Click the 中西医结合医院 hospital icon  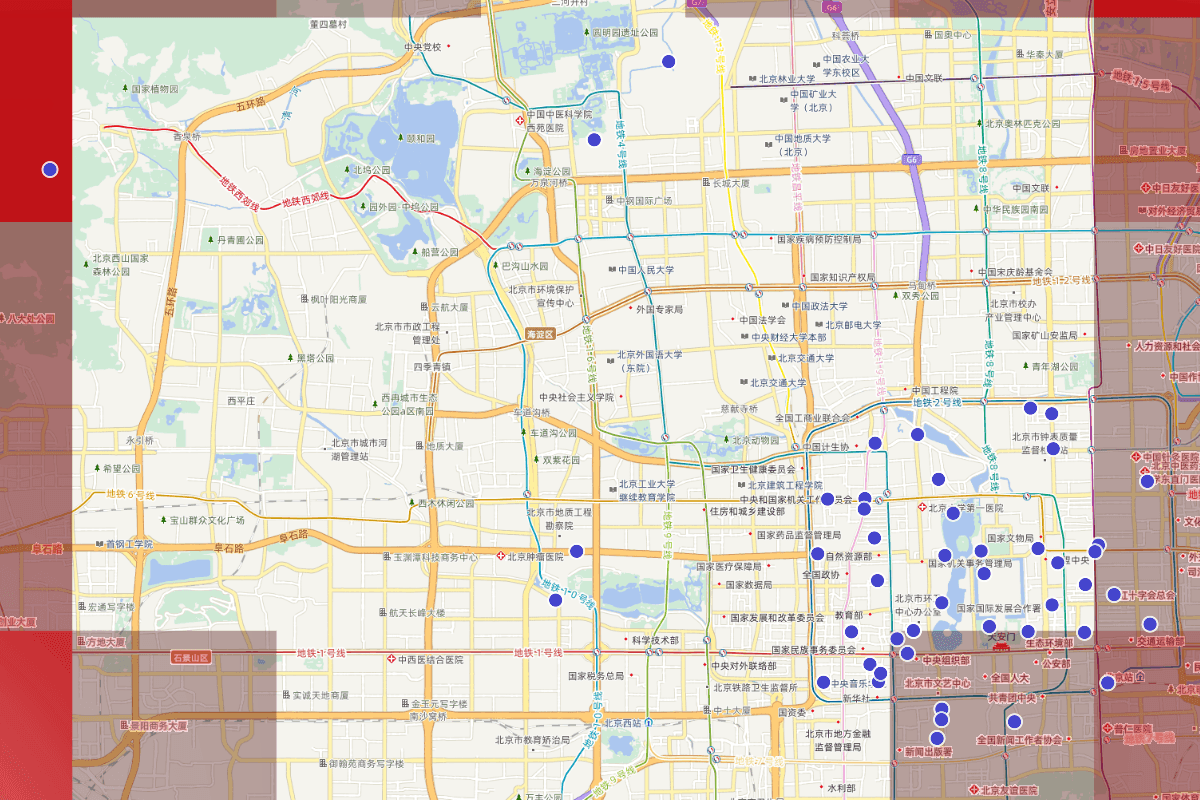pos(391,660)
